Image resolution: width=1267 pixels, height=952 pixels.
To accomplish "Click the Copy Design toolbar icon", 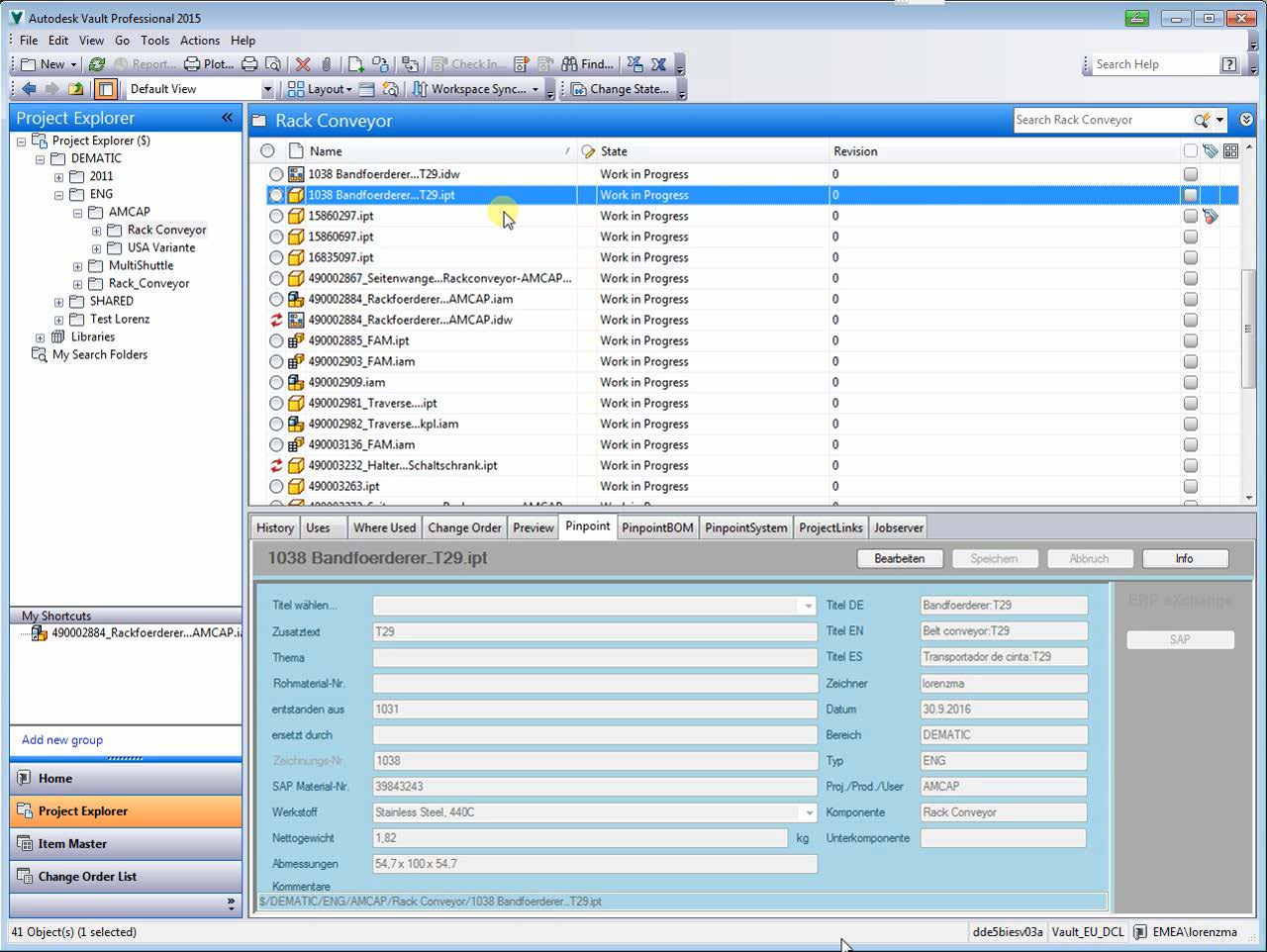I will pyautogui.click(x=380, y=64).
